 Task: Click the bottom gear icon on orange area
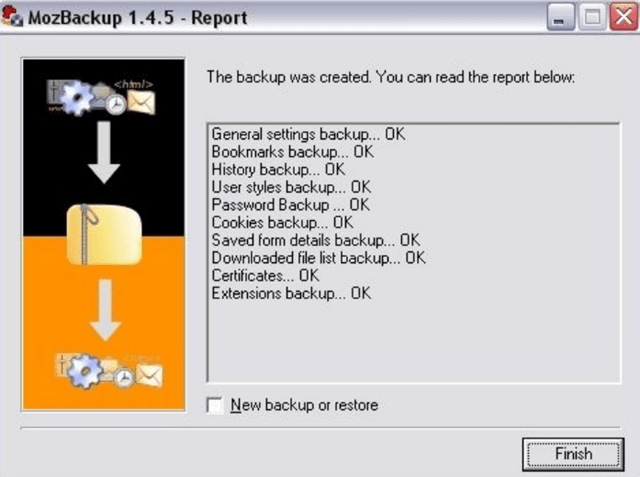[84, 371]
